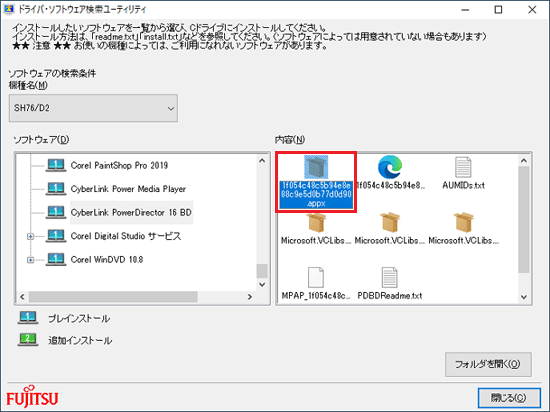Select the PDBDReadme.txt document icon
This screenshot has width=550, height=412.
click(389, 277)
